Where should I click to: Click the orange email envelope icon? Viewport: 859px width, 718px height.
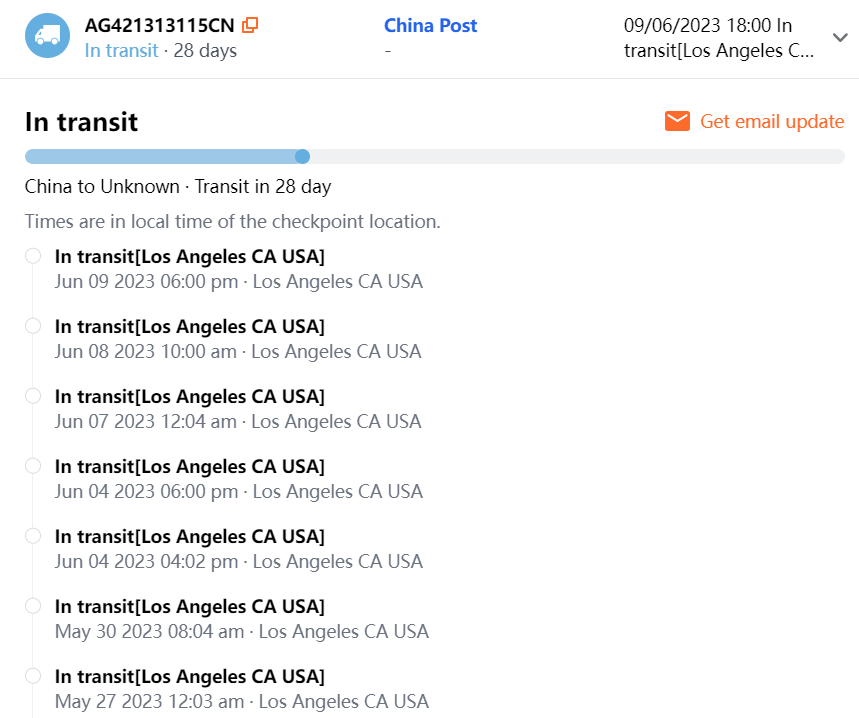tap(677, 121)
